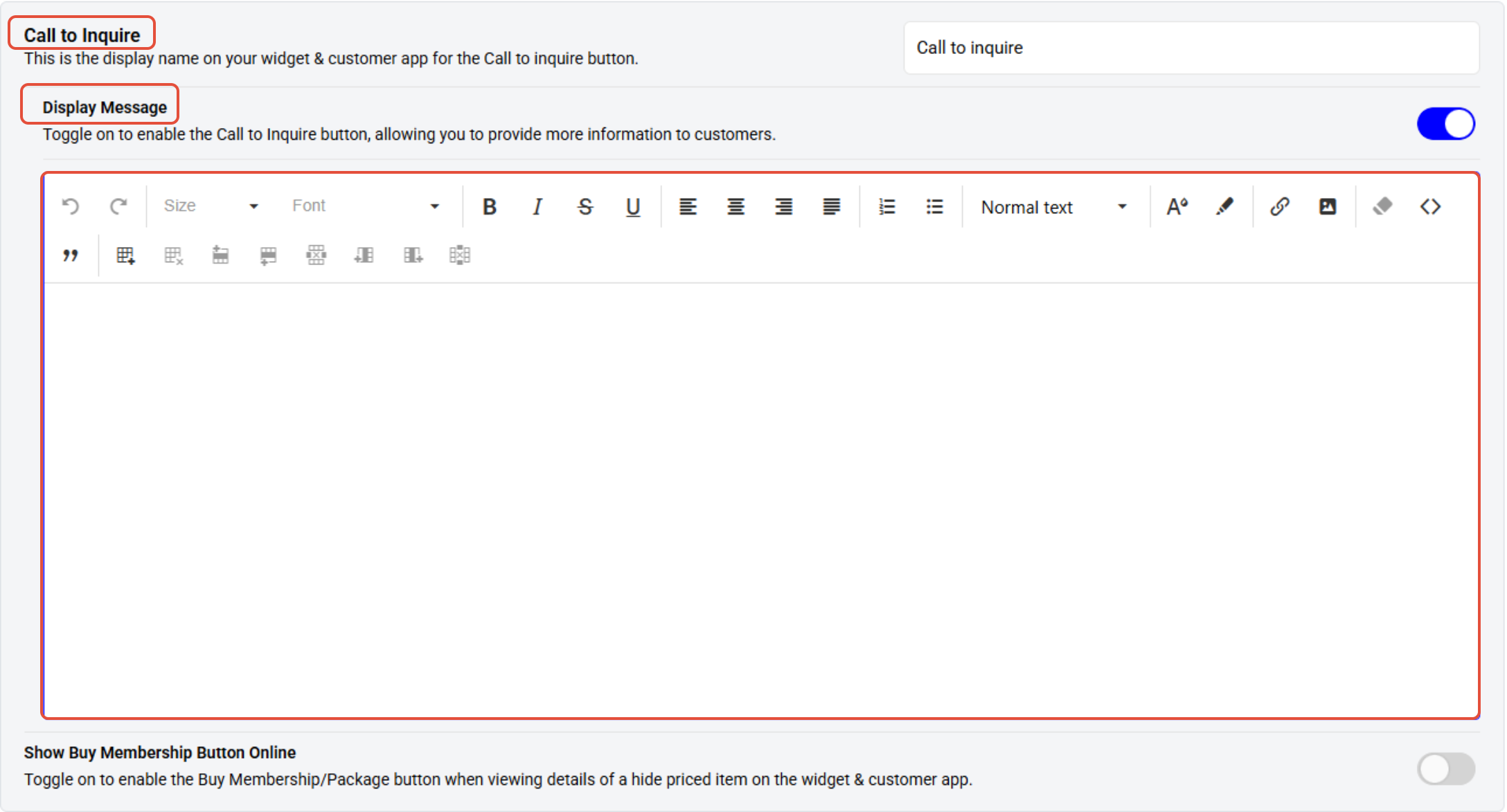Viewport: 1507px width, 812px height.
Task: Enable Show Buy Membership Button Online toggle
Action: point(1445,768)
